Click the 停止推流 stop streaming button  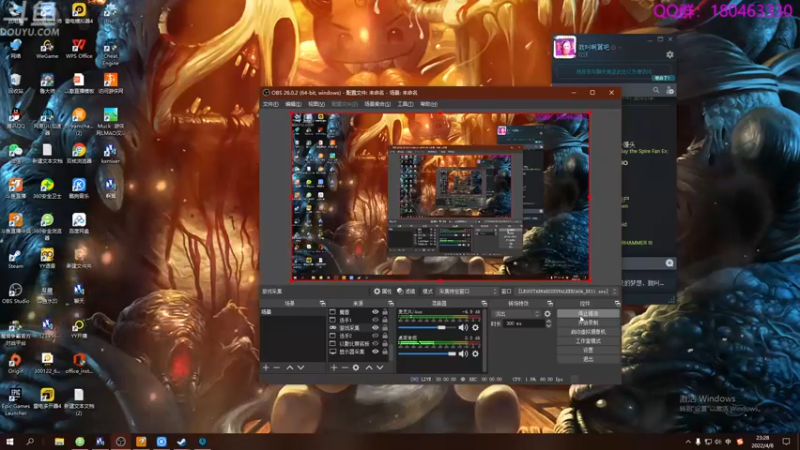(x=588, y=314)
